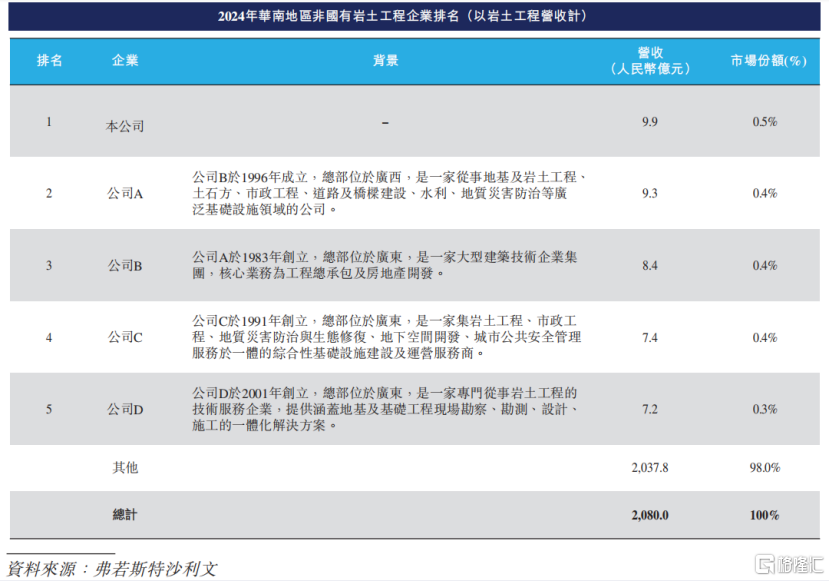
Task: Click the 市場份額(%) column header
Action: (x=766, y=60)
